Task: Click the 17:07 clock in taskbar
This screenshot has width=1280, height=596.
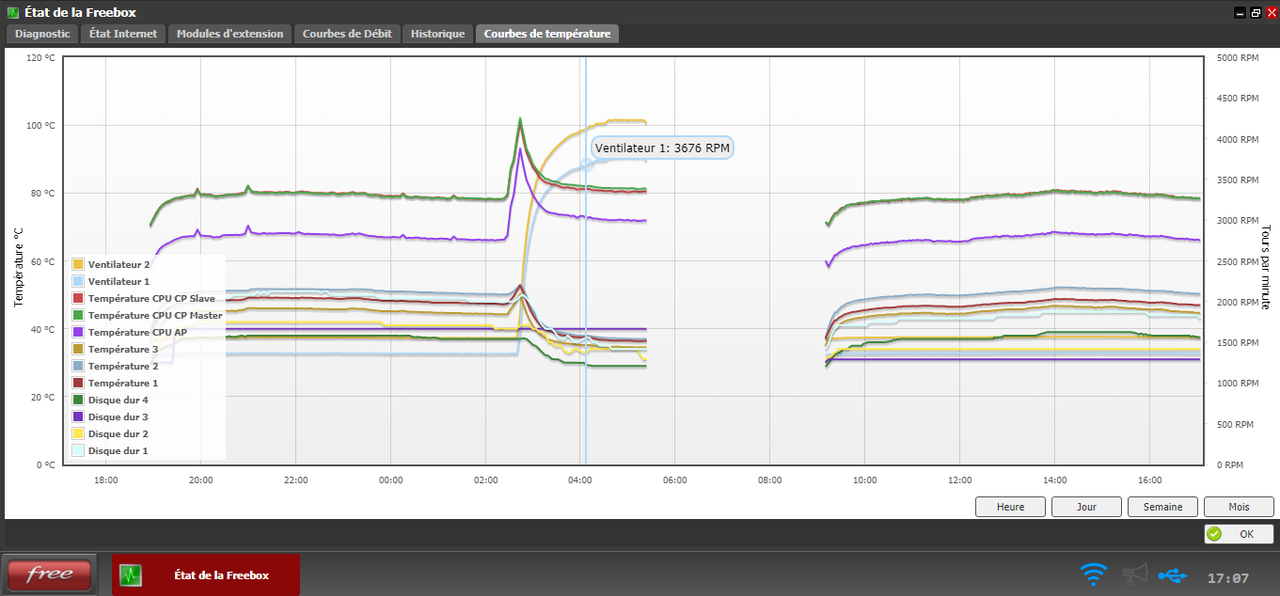Action: tap(1228, 578)
